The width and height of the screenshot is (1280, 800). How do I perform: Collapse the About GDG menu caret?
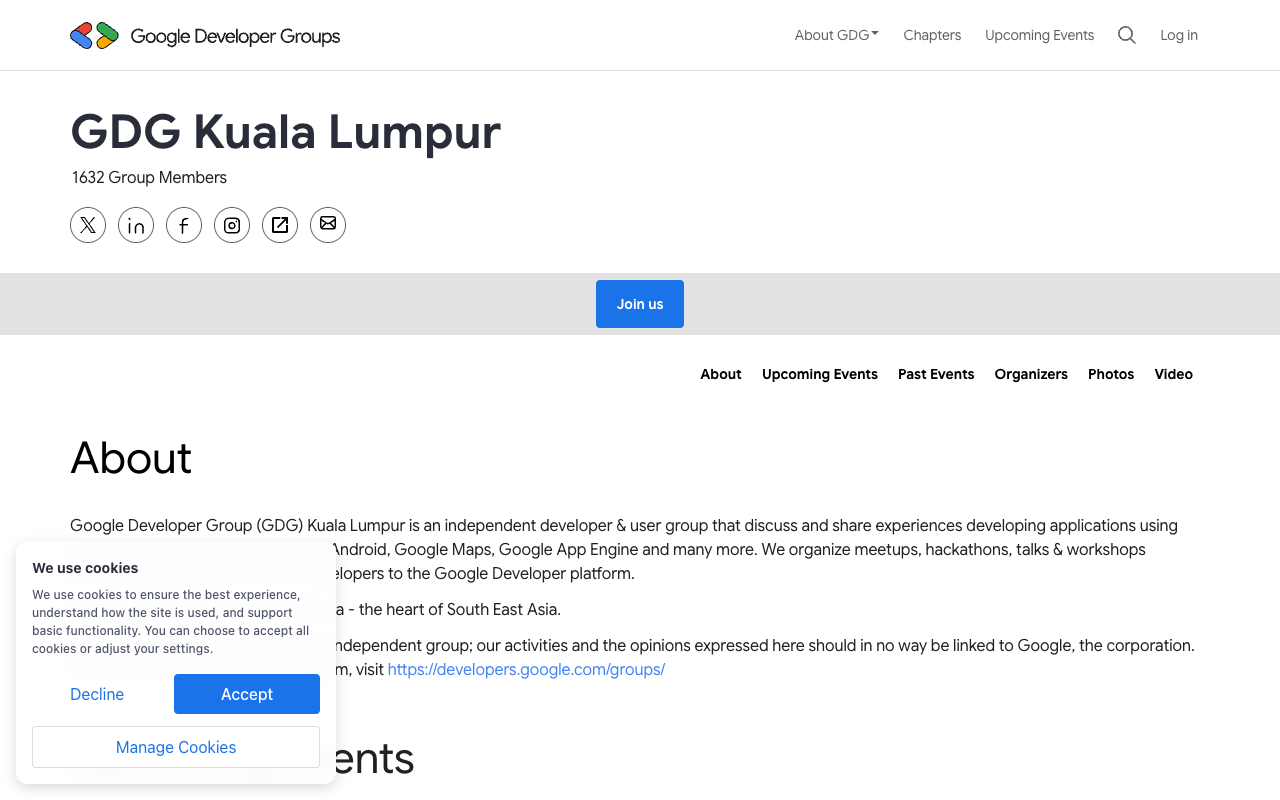pyautogui.click(x=875, y=33)
